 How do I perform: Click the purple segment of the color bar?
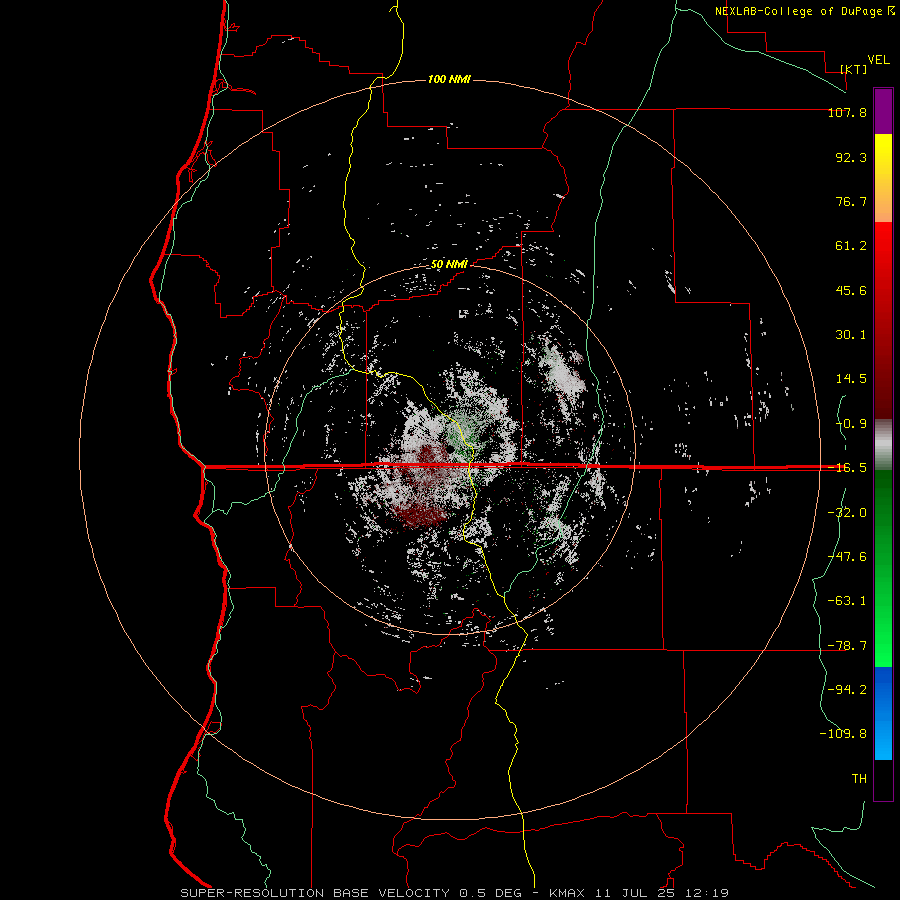(x=883, y=111)
